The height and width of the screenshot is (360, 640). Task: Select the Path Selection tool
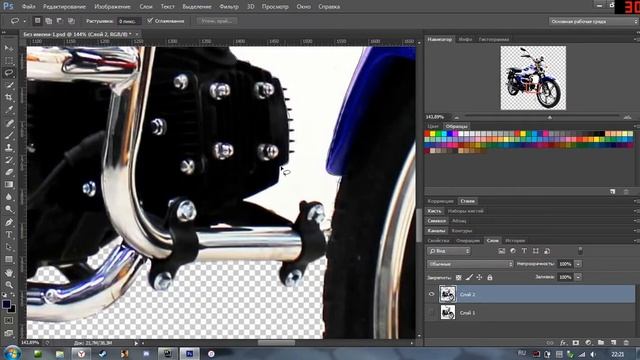click(9, 247)
